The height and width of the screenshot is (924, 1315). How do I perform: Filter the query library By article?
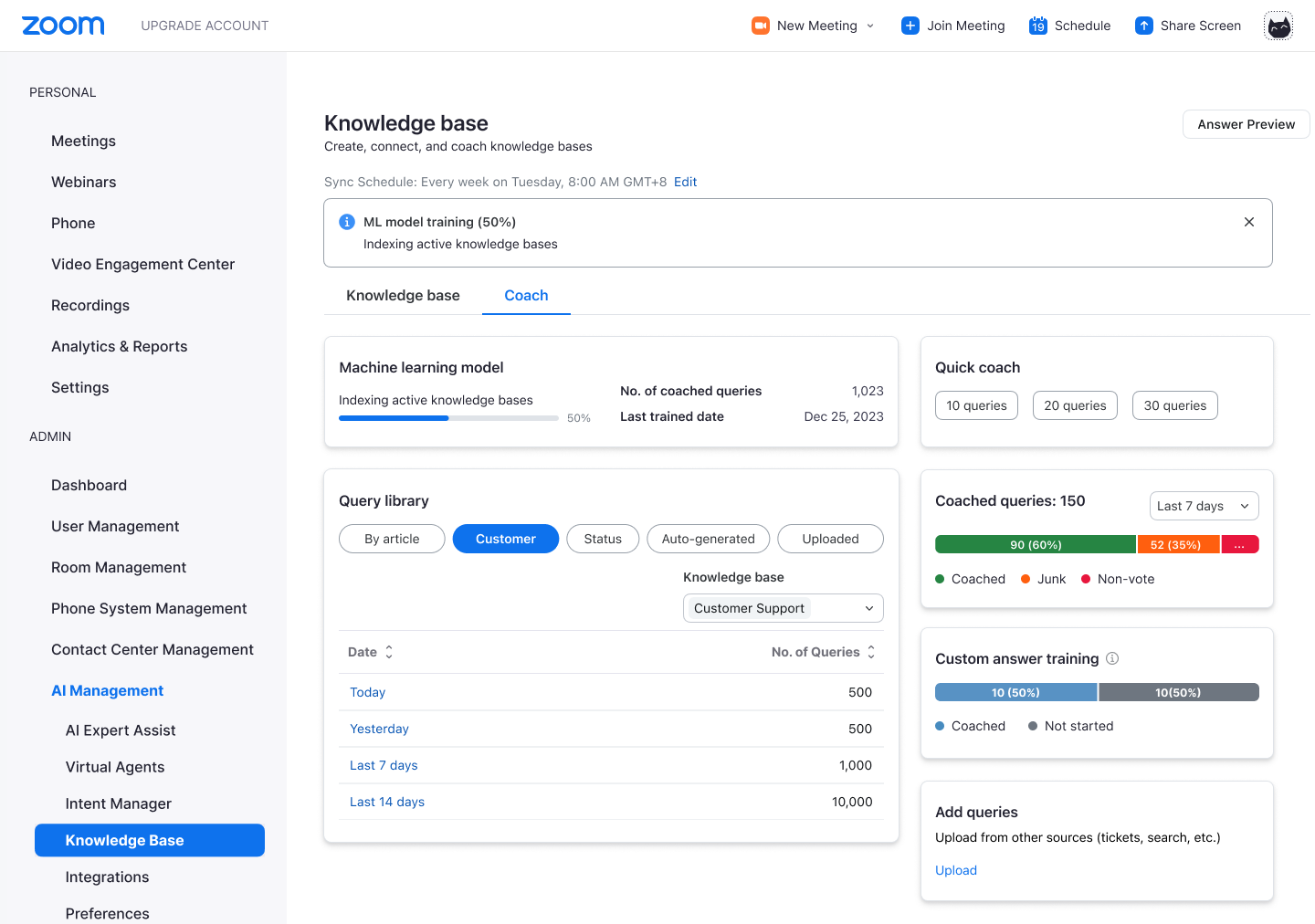pos(392,539)
